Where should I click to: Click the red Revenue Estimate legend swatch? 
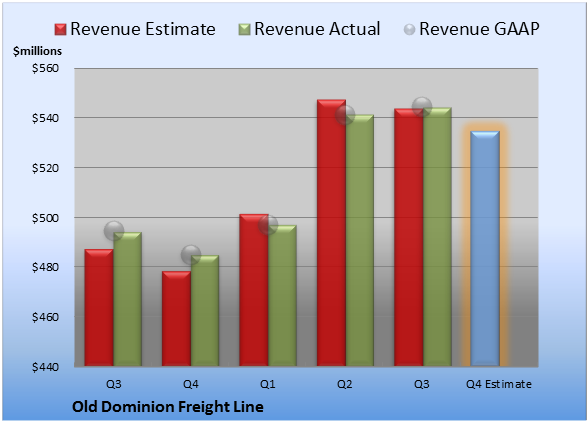(x=60, y=30)
